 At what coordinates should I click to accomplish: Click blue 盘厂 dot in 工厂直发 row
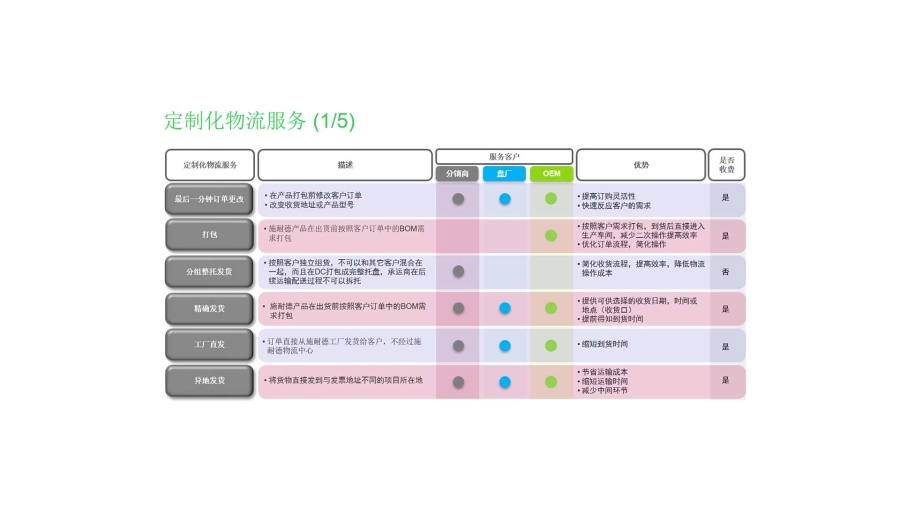pos(505,345)
